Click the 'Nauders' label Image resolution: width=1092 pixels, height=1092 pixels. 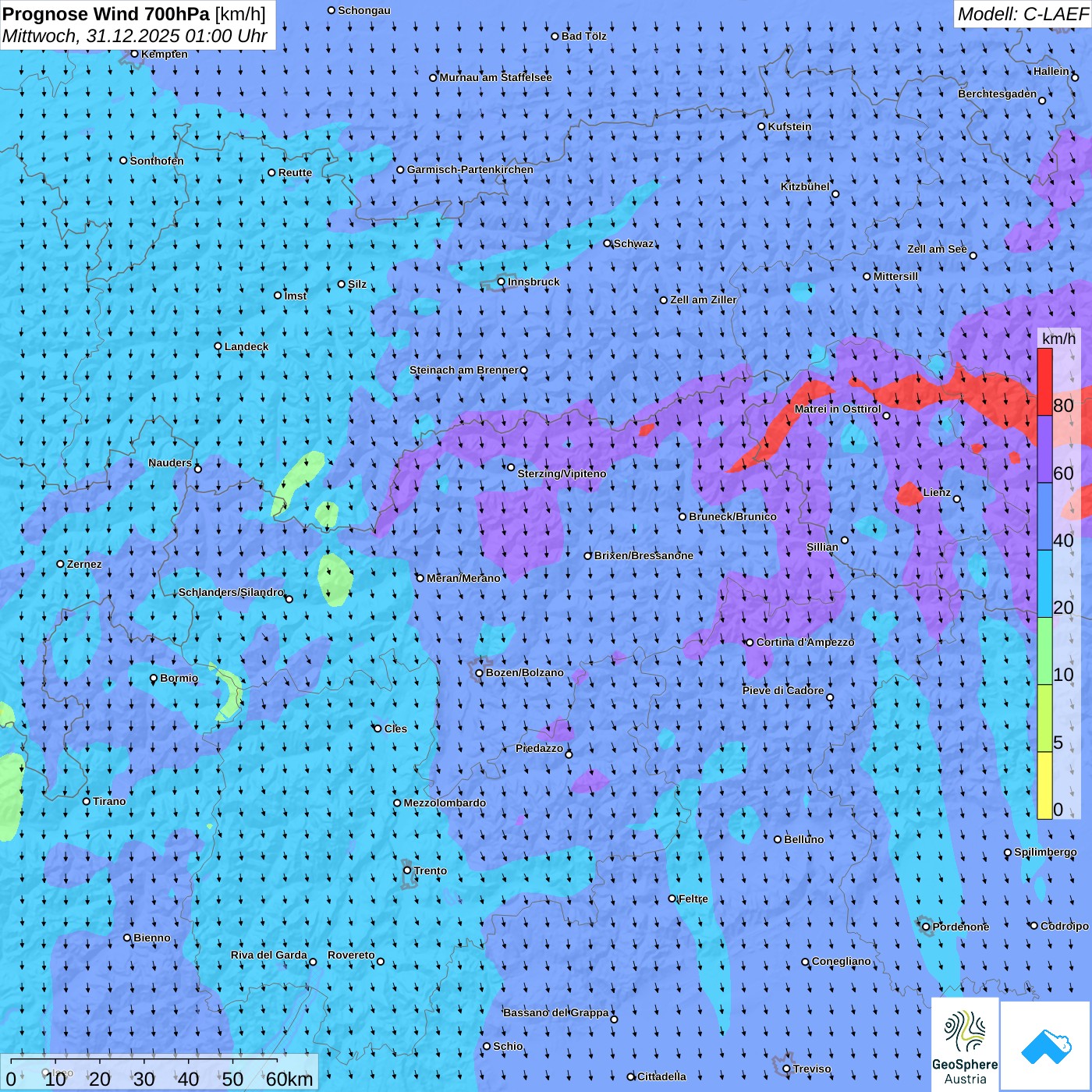(x=170, y=463)
